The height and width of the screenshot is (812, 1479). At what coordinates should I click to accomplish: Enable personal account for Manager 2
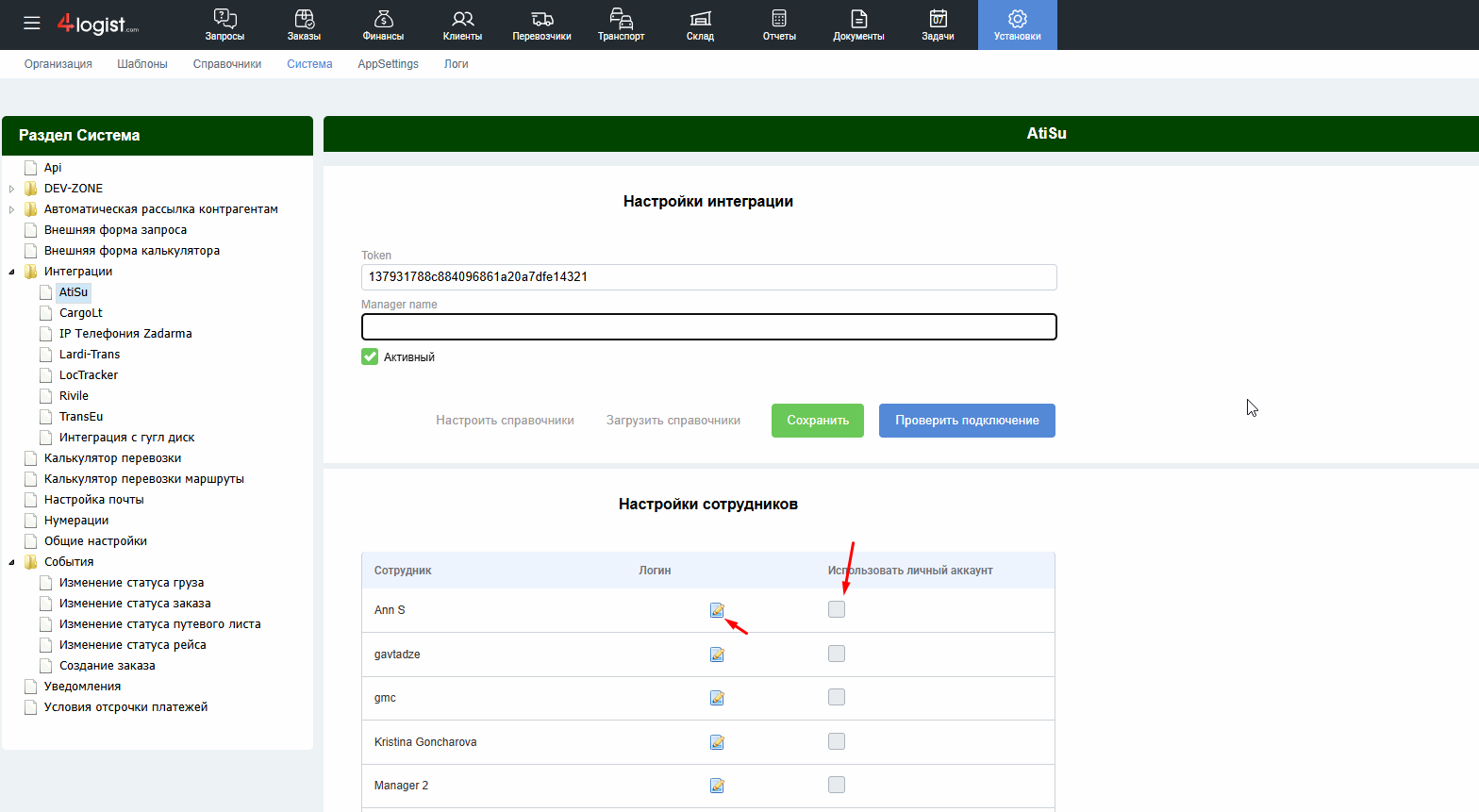point(837,785)
